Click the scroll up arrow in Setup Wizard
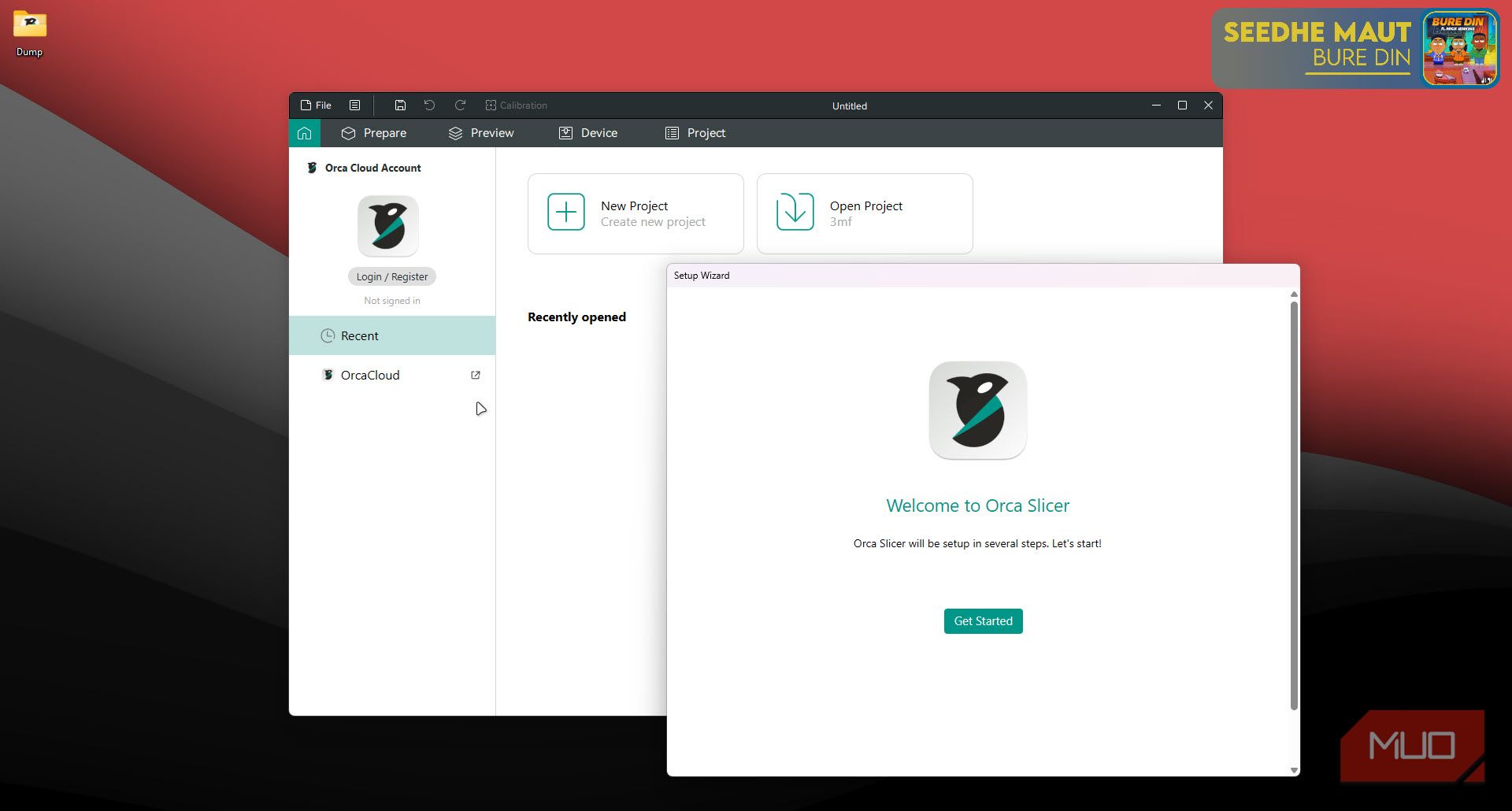 [1294, 294]
